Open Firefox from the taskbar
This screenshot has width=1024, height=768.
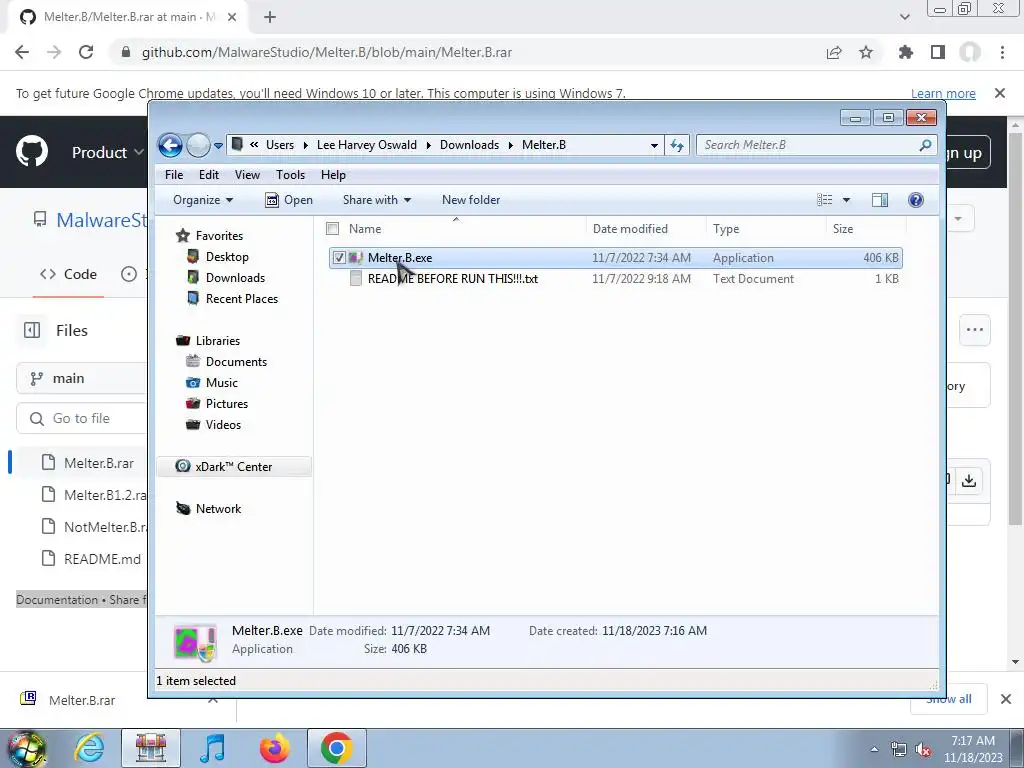click(274, 748)
